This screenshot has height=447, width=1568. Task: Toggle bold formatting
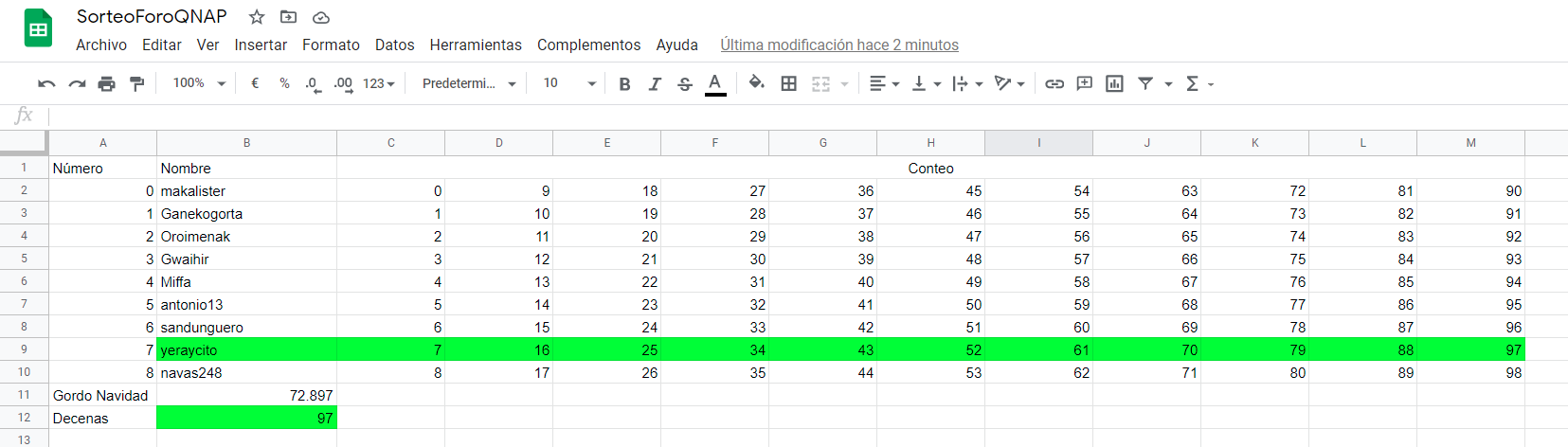click(624, 84)
